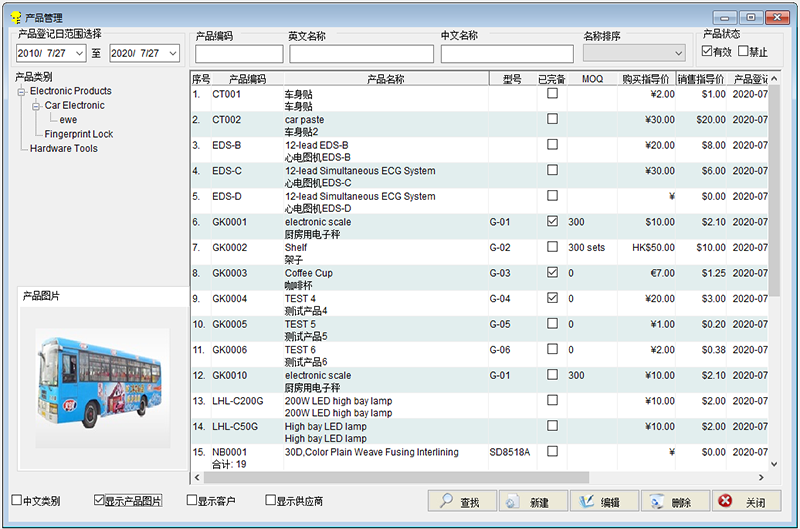Image resolution: width=800 pixels, height=529 pixels.
Task: Collapse the Electronic Products tree node
Action: tap(21, 92)
